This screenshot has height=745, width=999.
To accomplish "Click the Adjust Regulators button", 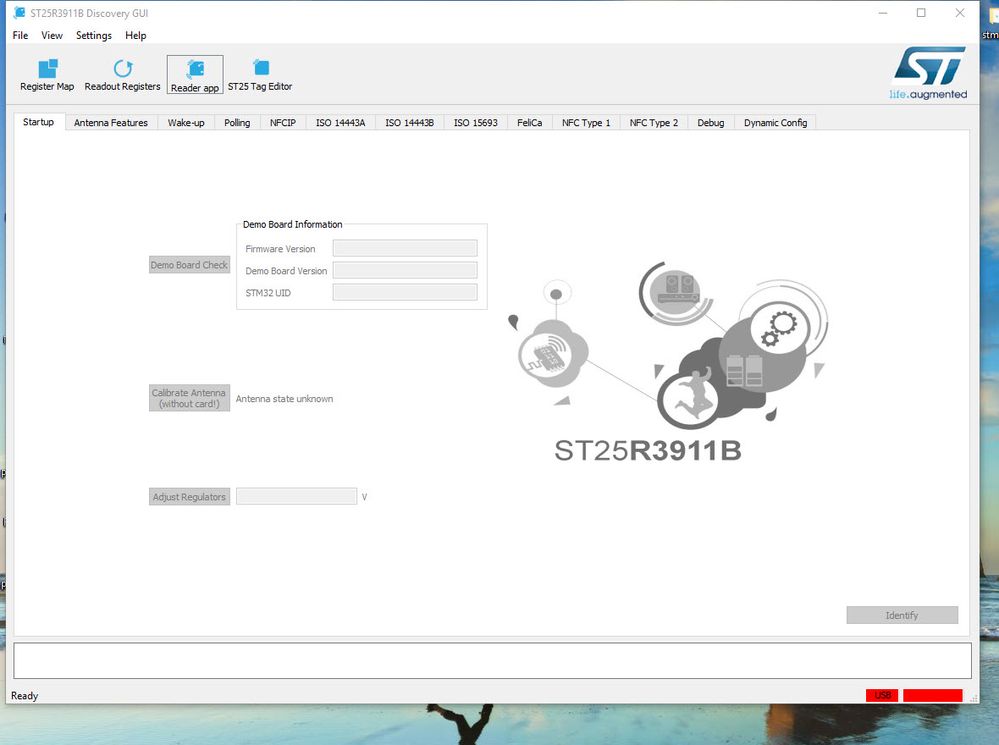I will 189,496.
